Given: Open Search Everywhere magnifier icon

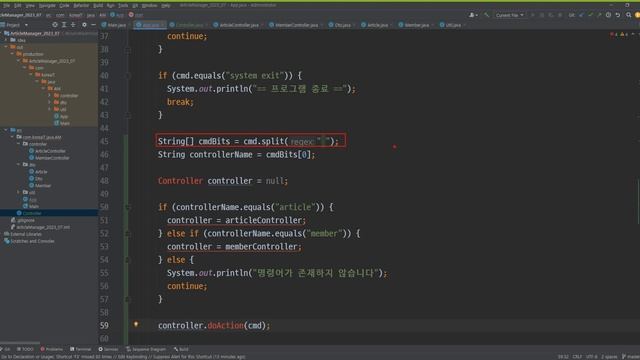Looking at the screenshot, I should 629,15.
